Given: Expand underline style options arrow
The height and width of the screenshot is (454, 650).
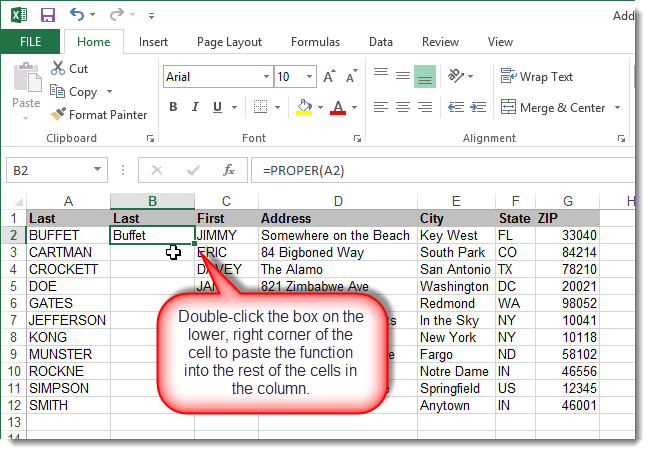Looking at the screenshot, I should click(235, 107).
